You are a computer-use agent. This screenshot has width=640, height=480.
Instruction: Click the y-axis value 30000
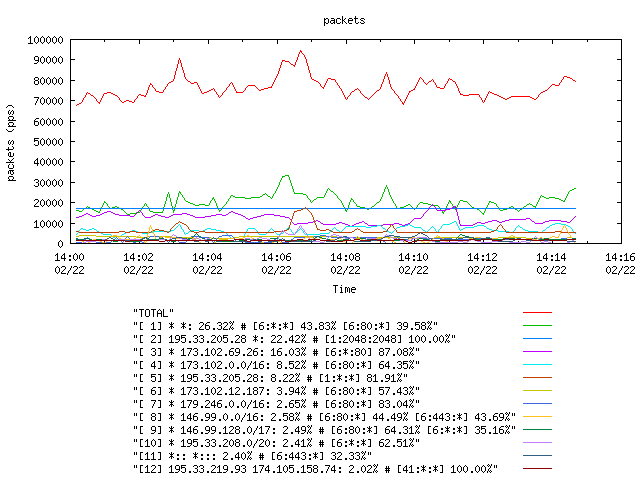tap(48, 183)
